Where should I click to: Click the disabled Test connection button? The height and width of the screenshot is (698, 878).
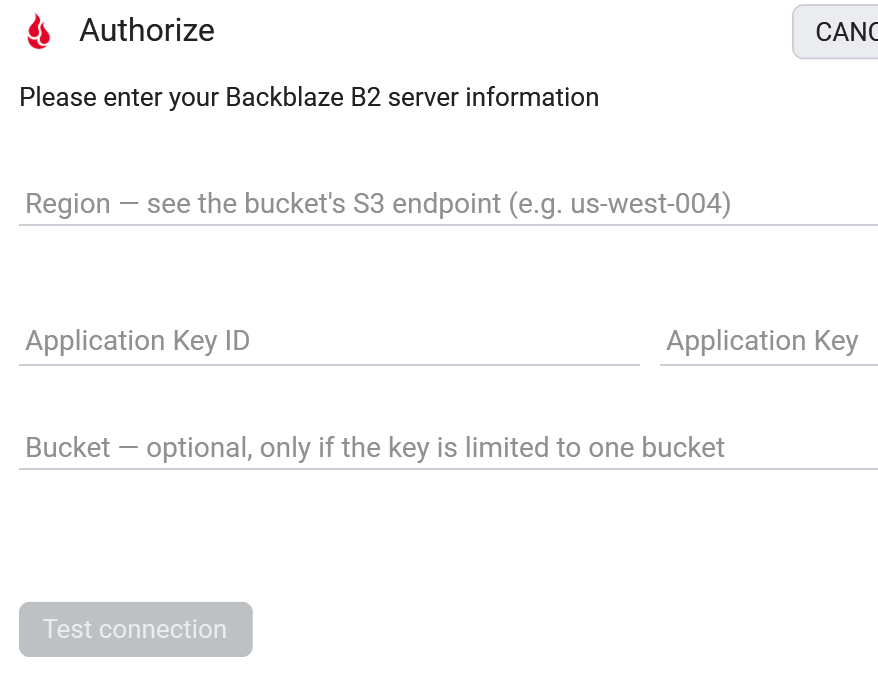point(136,629)
